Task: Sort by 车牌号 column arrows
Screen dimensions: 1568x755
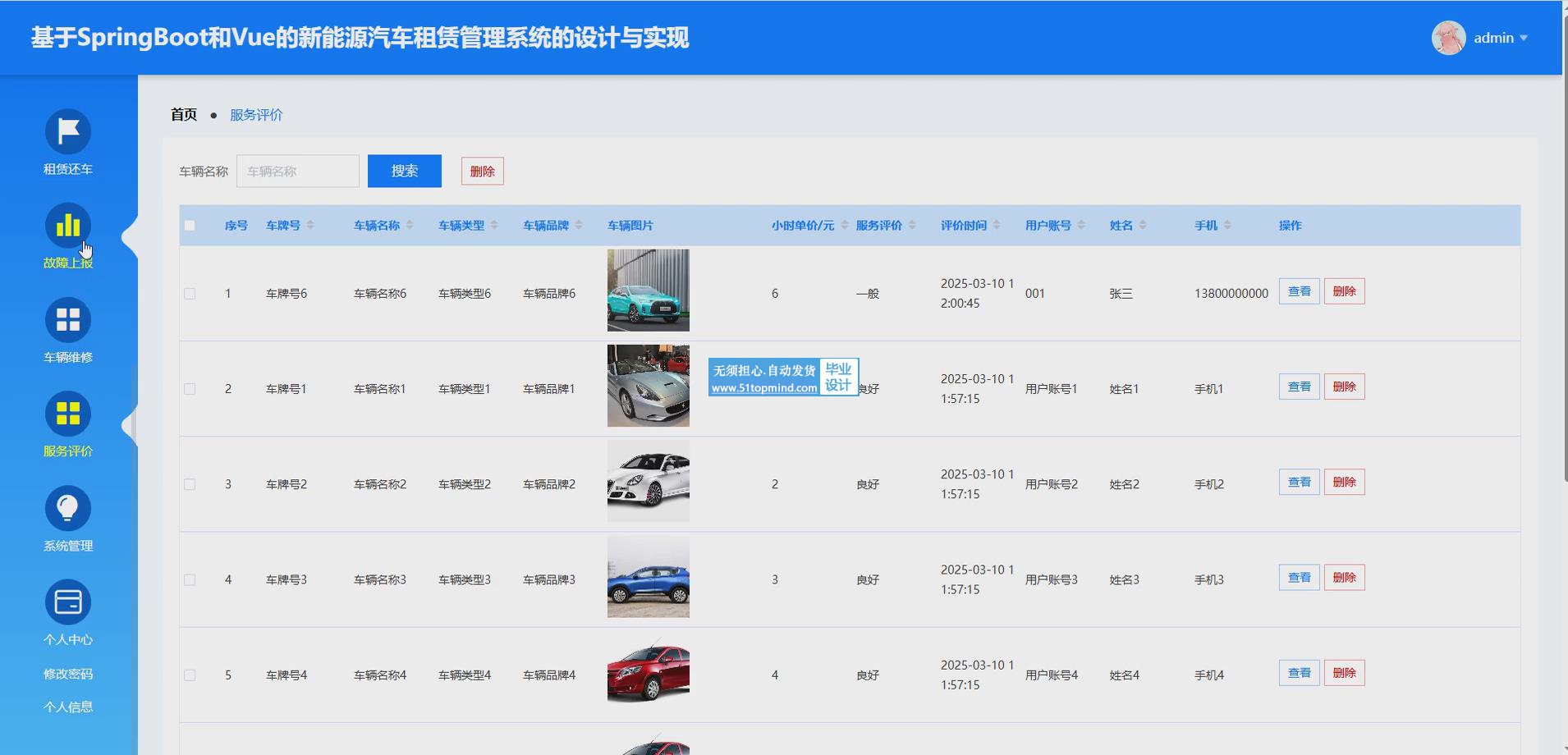Action: point(310,226)
